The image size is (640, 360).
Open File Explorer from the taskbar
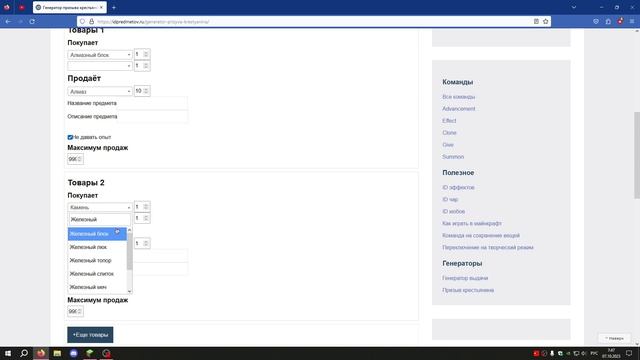(x=57, y=353)
